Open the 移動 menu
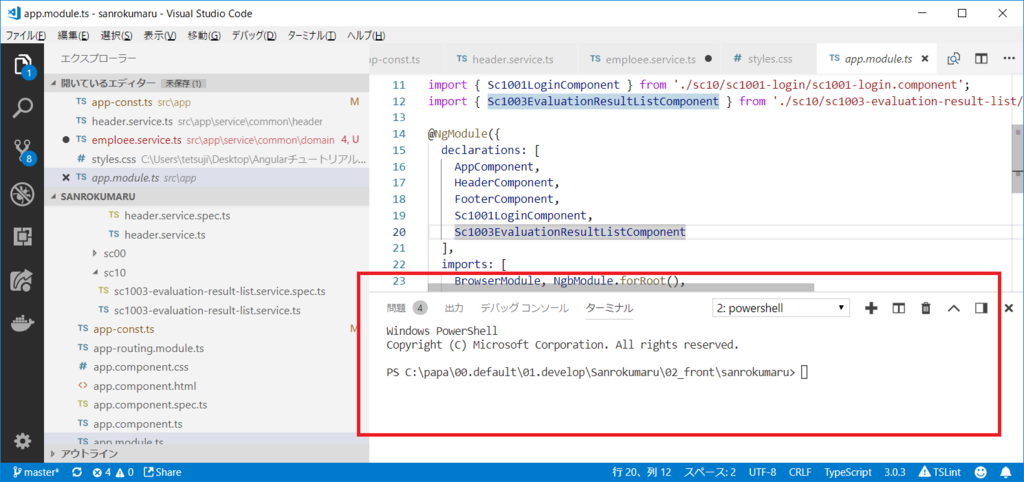 [204, 36]
